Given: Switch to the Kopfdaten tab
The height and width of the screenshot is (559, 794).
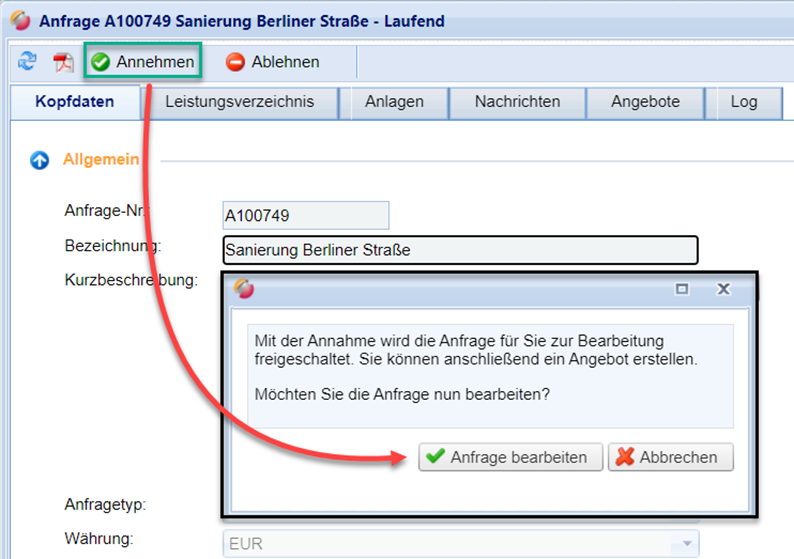Looking at the screenshot, I should [74, 102].
